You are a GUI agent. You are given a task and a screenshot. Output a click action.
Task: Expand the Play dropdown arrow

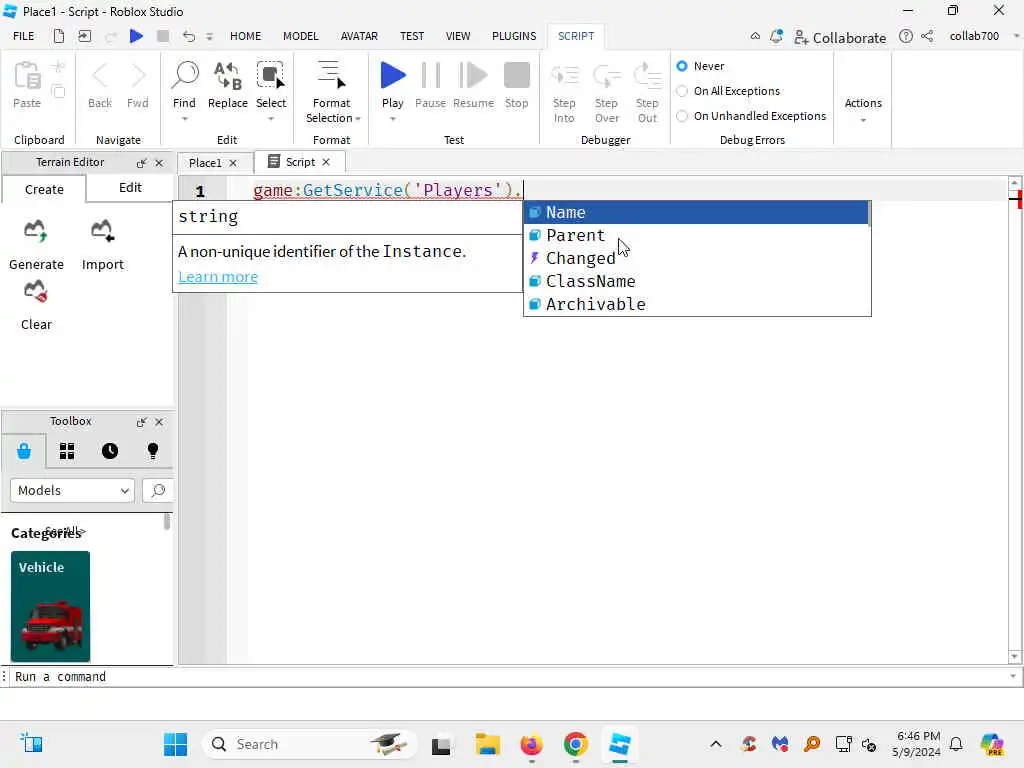point(392,119)
